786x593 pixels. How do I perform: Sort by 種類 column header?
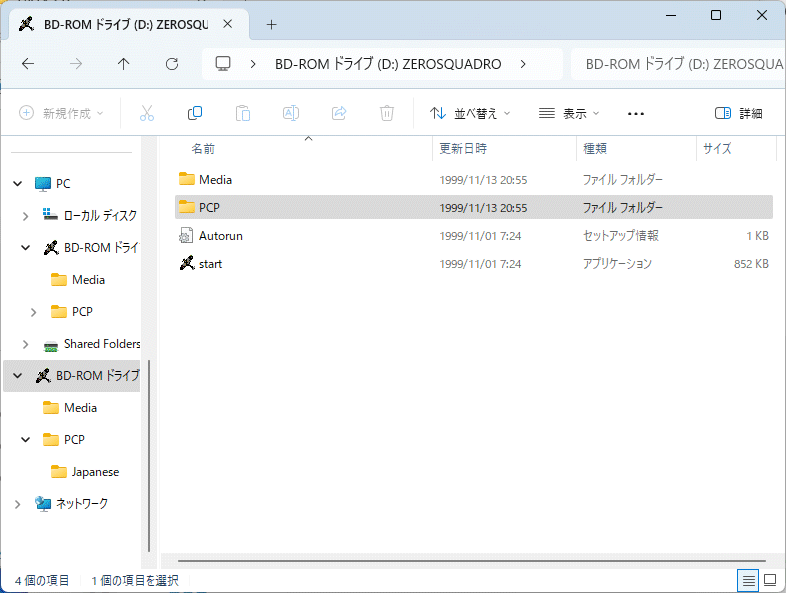point(595,148)
